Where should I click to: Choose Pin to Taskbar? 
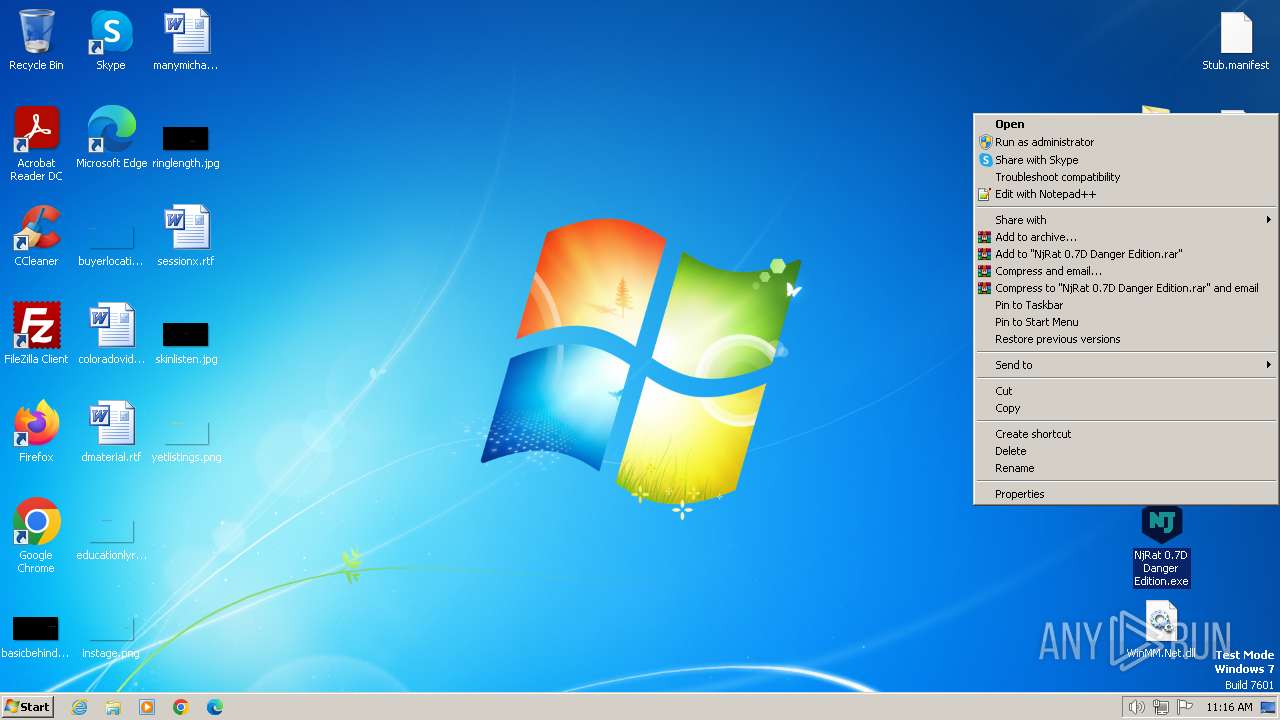[1126, 305]
